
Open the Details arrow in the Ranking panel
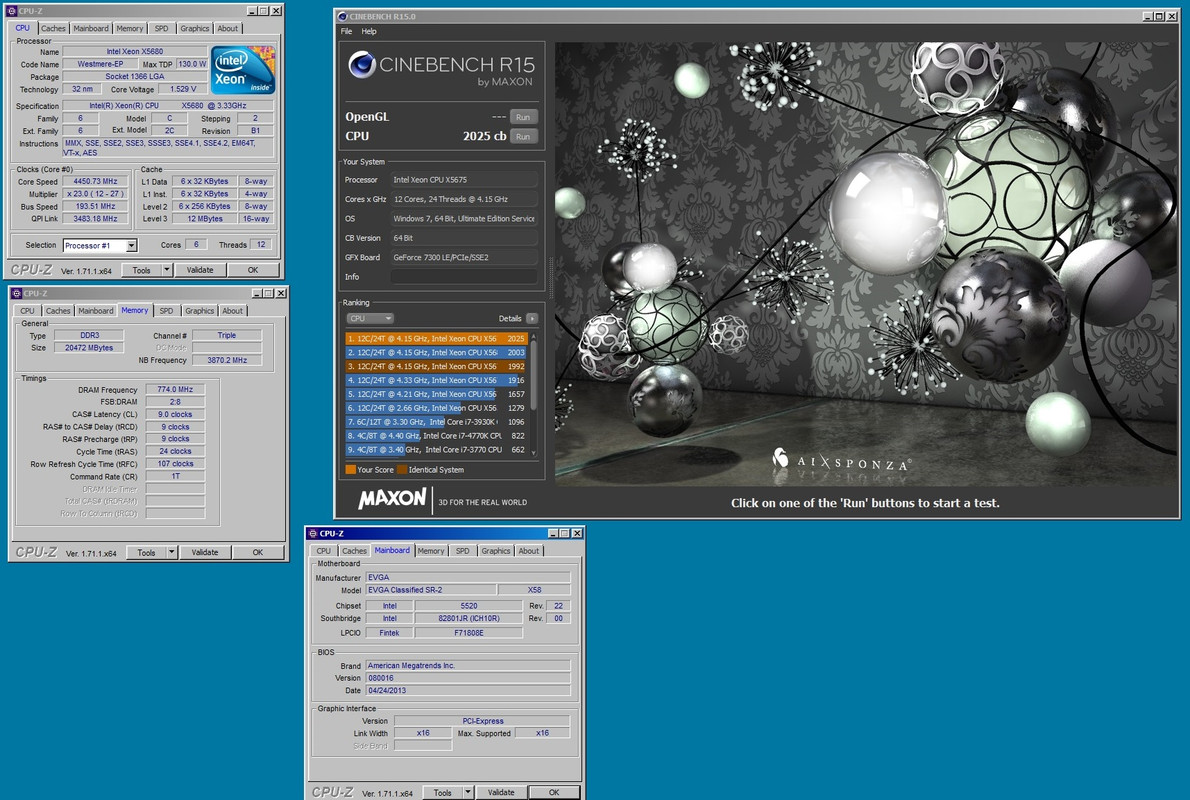pyautogui.click(x=532, y=318)
